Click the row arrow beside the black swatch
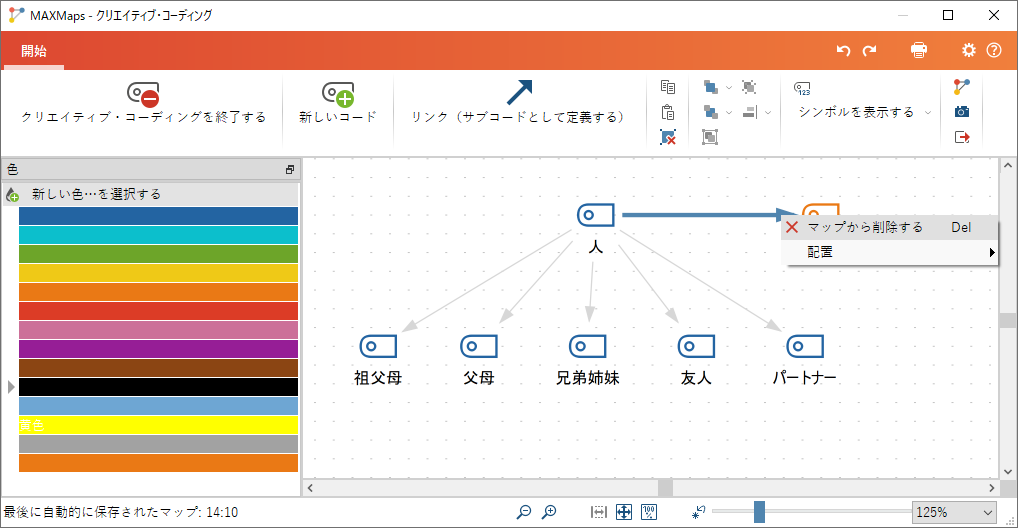The width and height of the screenshot is (1018, 528). [x=10, y=387]
